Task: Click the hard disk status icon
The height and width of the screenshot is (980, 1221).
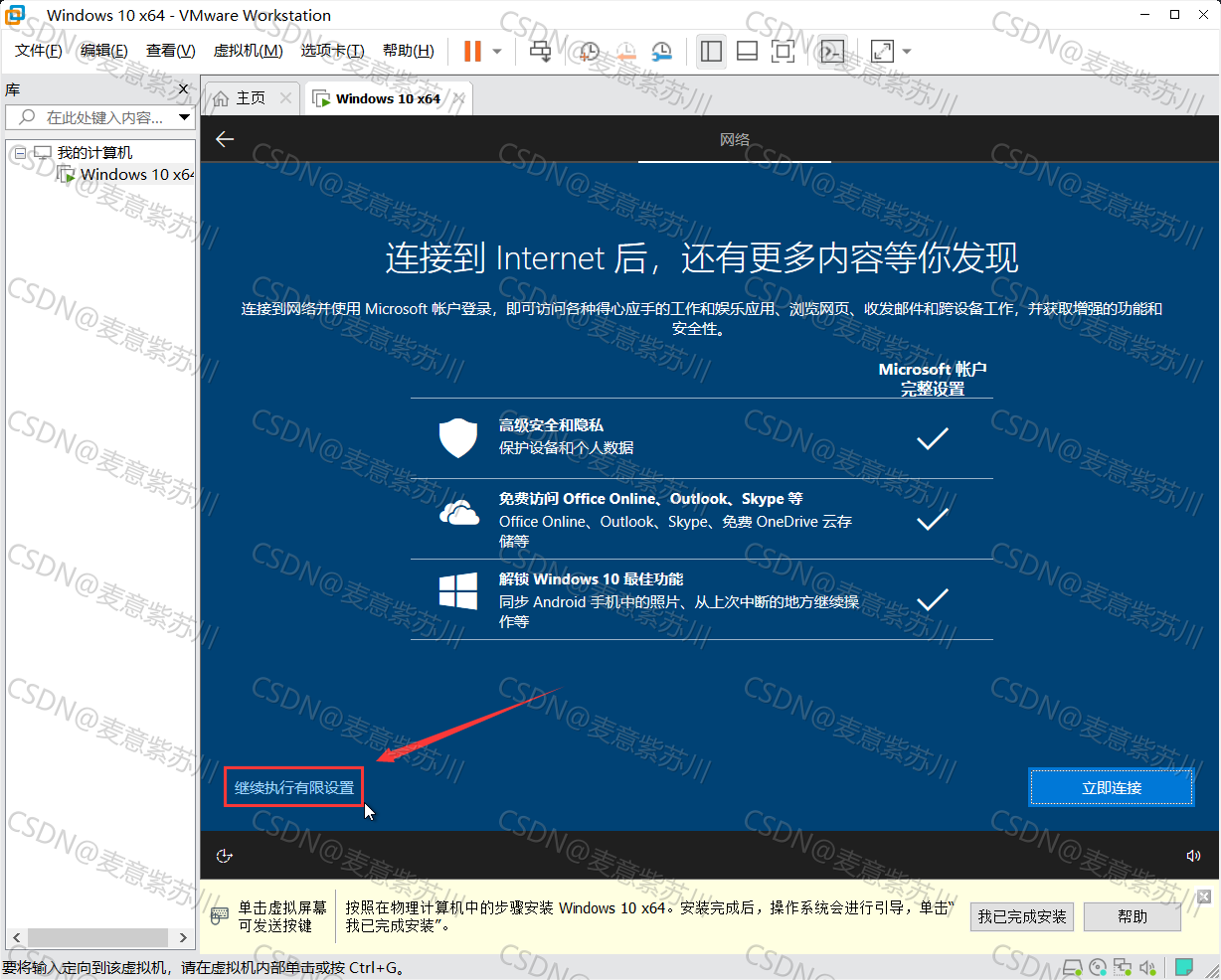Action: tap(1072, 967)
